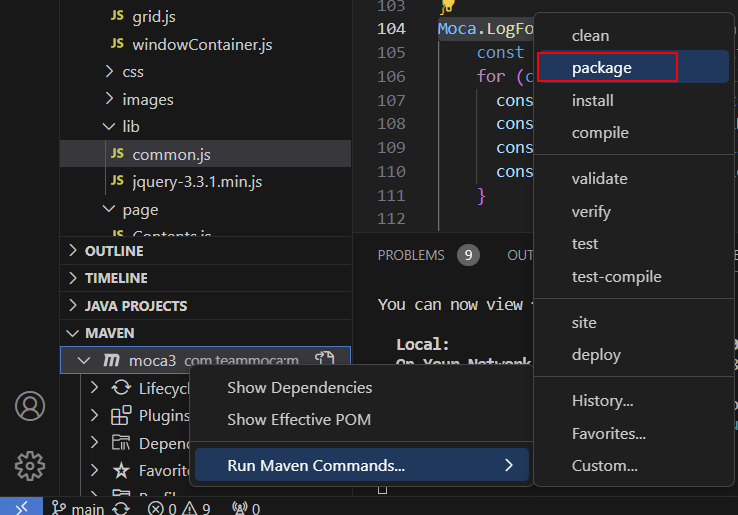Expand the Plugins node
This screenshot has height=515, width=738.
point(94,415)
